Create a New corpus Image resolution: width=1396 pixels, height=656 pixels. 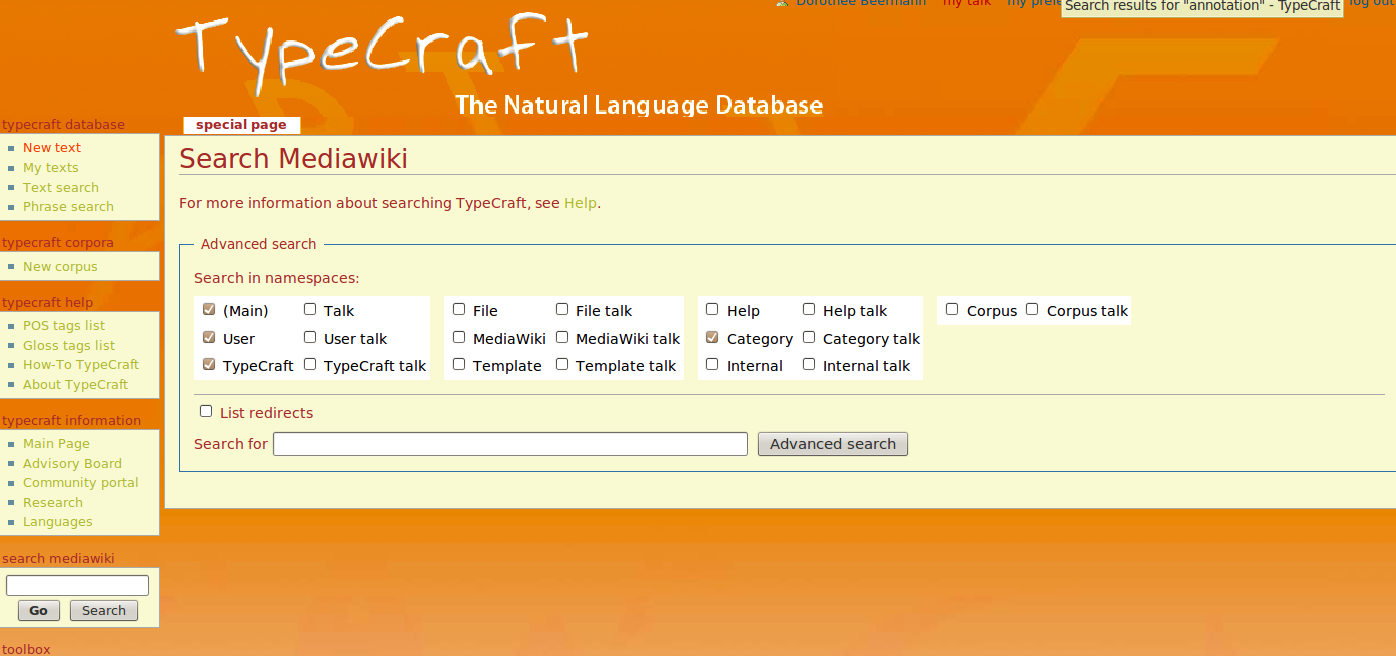coord(60,267)
